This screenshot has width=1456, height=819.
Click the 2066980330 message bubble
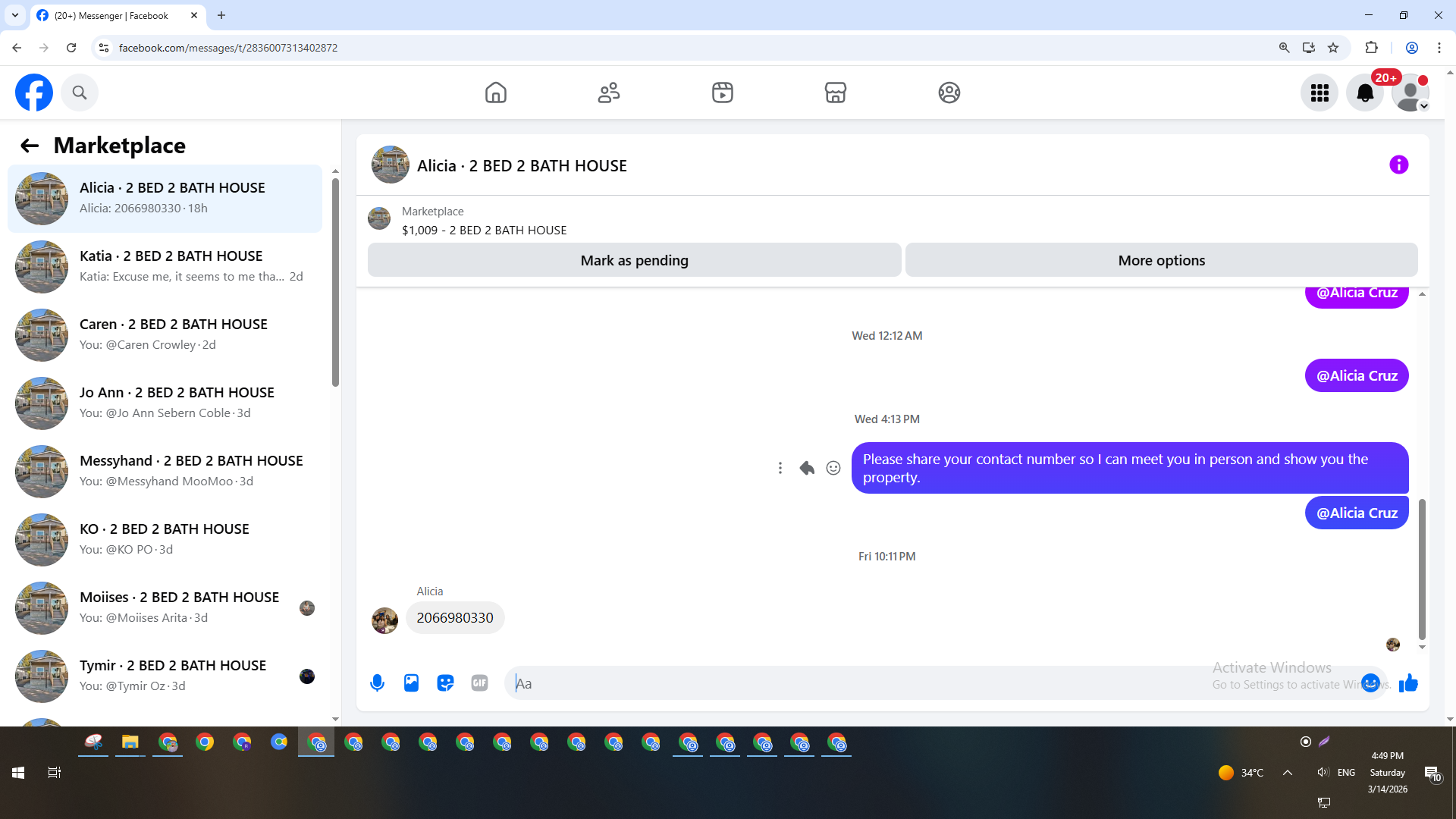click(x=455, y=618)
